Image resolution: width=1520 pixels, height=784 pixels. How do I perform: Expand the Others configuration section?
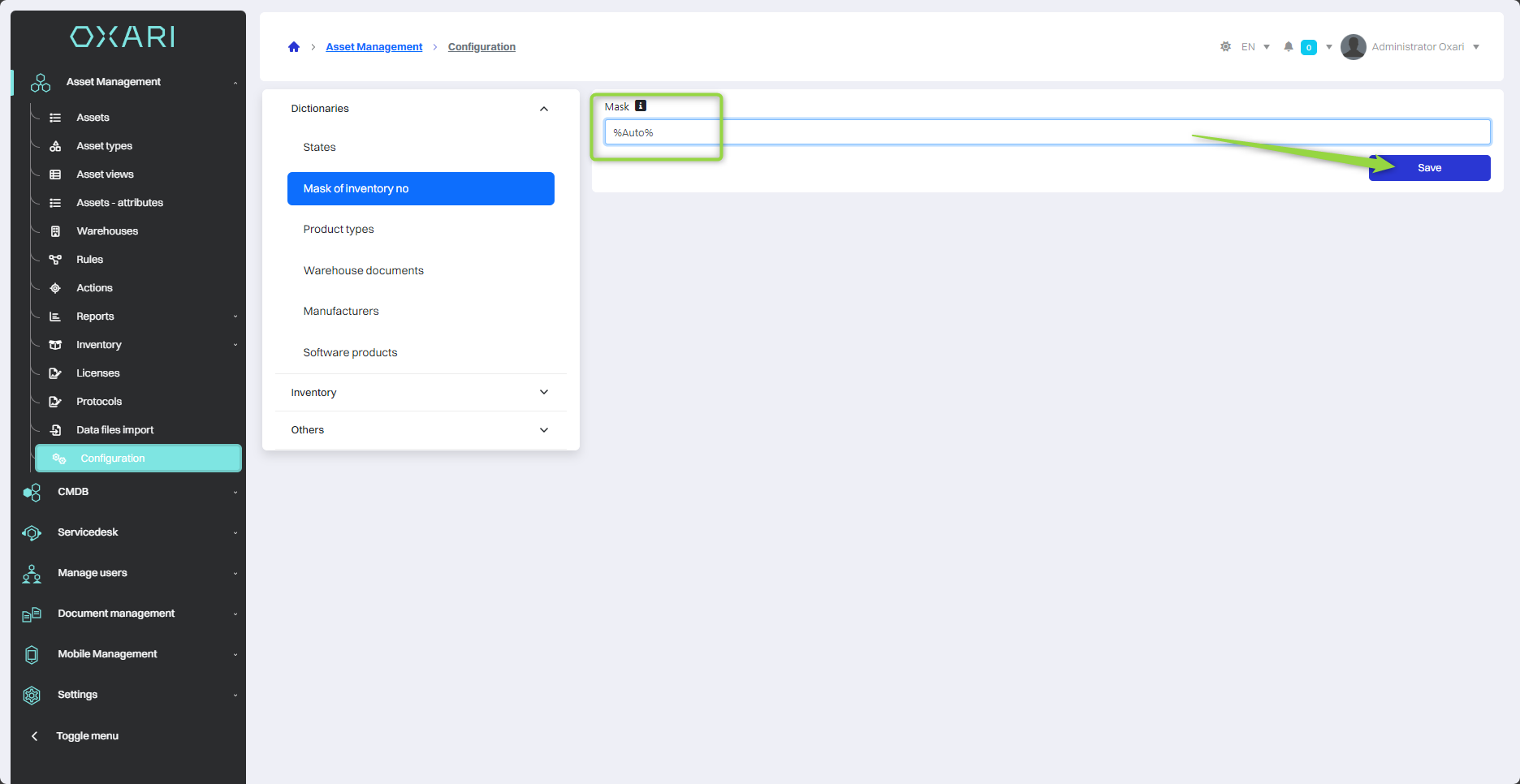(x=543, y=430)
